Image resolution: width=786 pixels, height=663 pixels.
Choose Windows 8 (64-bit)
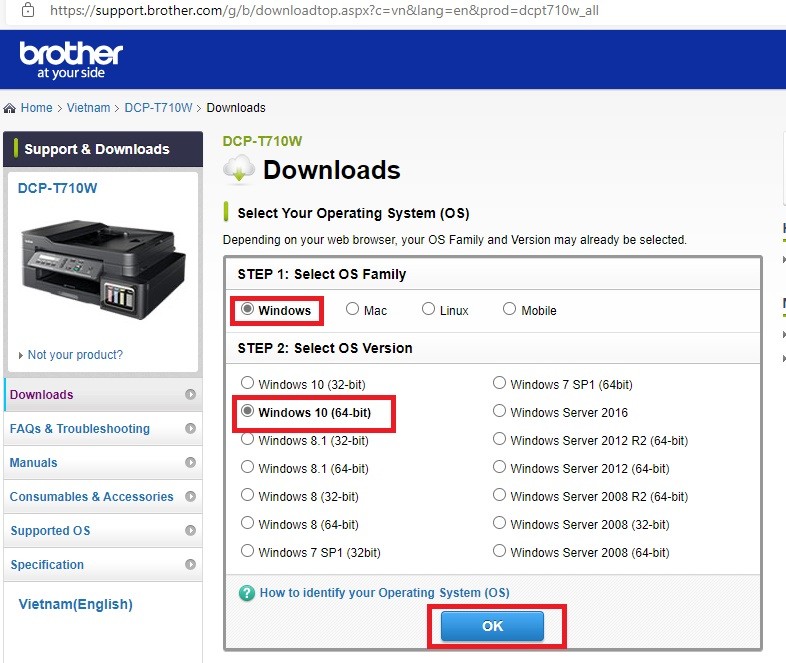pyautogui.click(x=247, y=523)
